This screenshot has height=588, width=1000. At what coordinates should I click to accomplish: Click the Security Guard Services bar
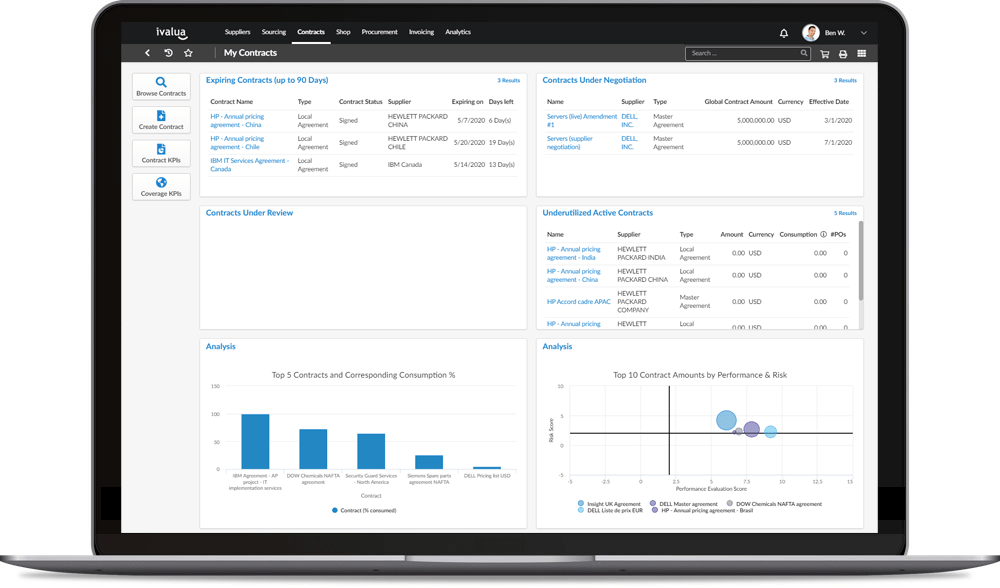coord(371,452)
